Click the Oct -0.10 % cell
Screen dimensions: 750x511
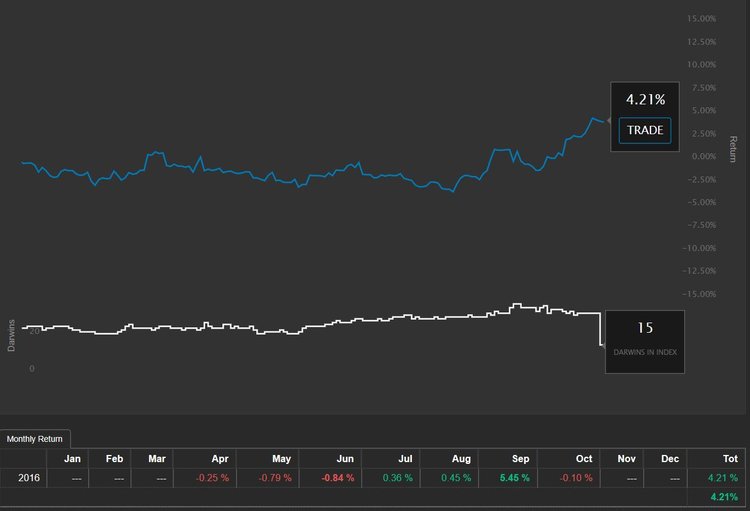tap(569, 478)
